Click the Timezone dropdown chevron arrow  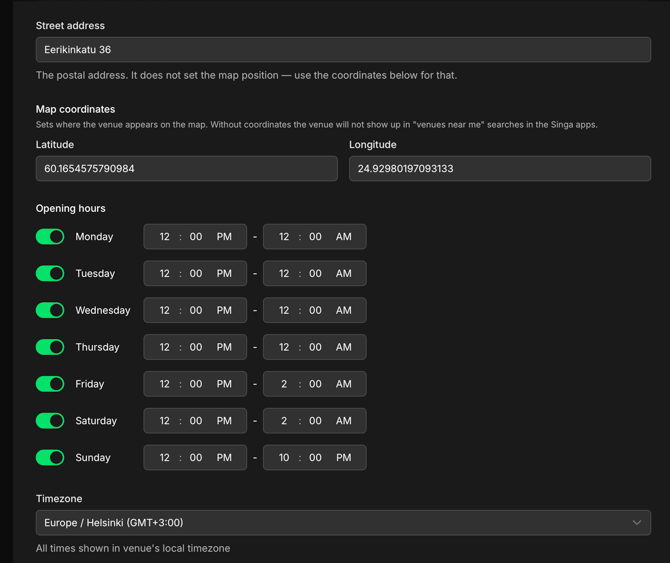[x=637, y=522]
